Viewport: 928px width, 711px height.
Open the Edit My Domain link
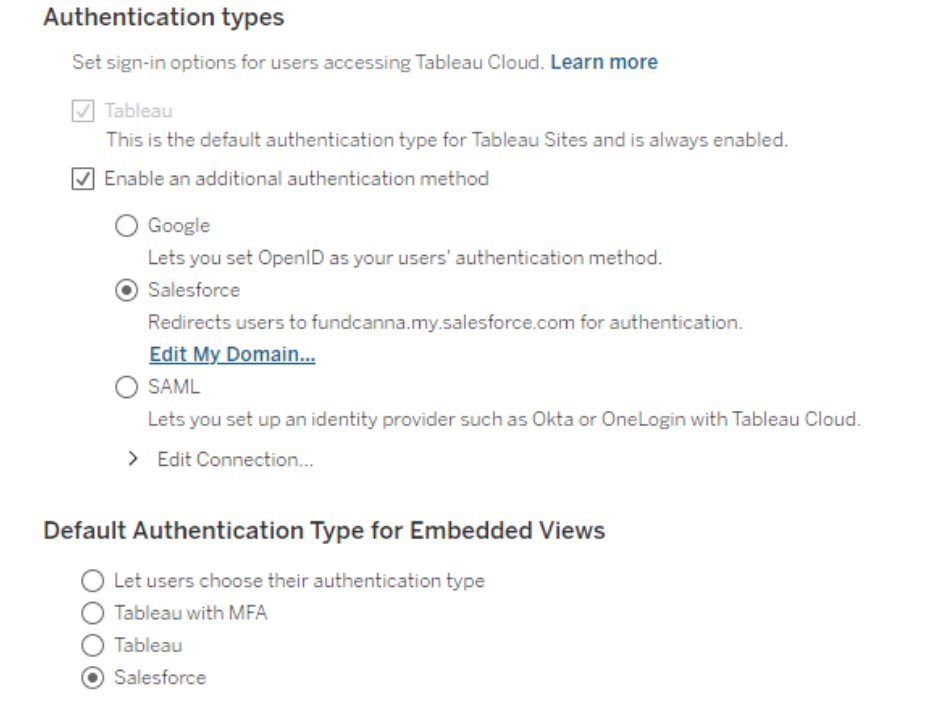pyautogui.click(x=232, y=354)
